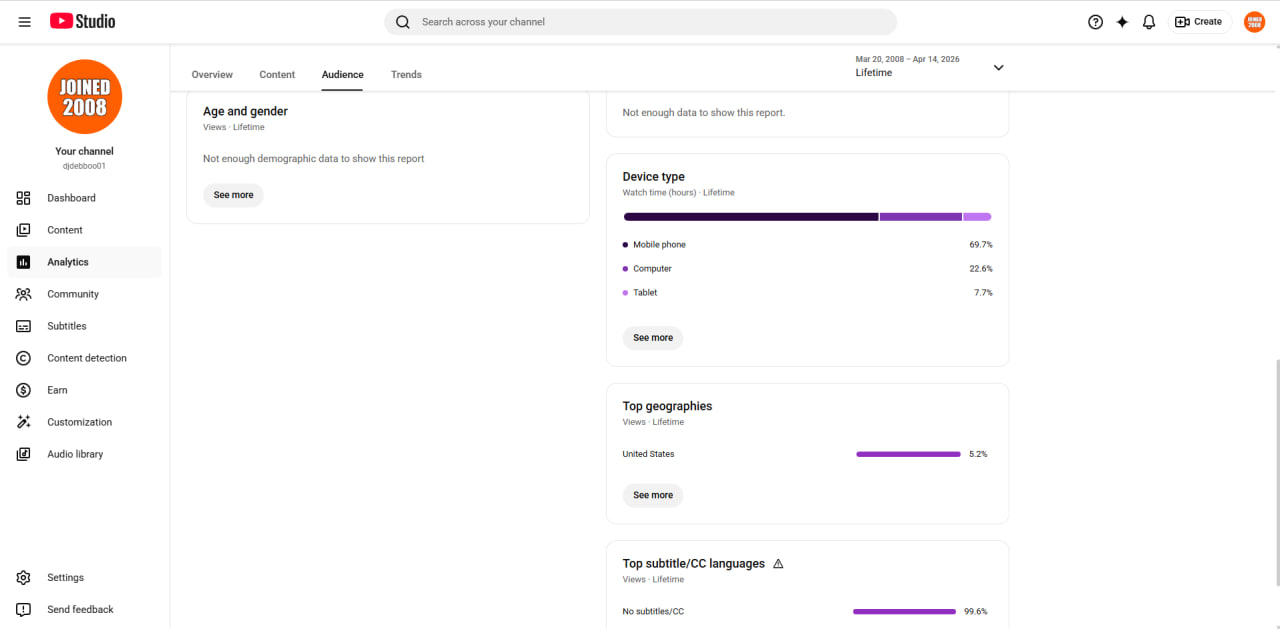Click the Customization magic wand icon

(24, 422)
